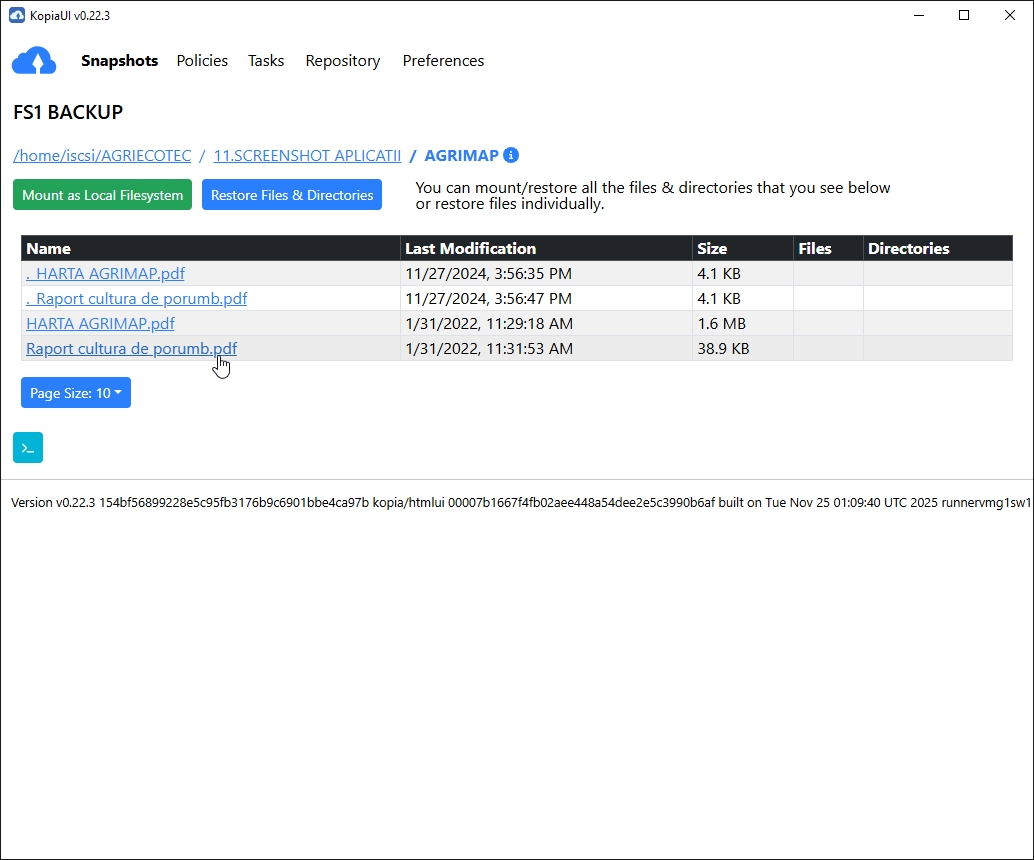
Task: Navigate to /home/iscsi/AGRIECOTEC breadcrumb
Action: [x=102, y=156]
